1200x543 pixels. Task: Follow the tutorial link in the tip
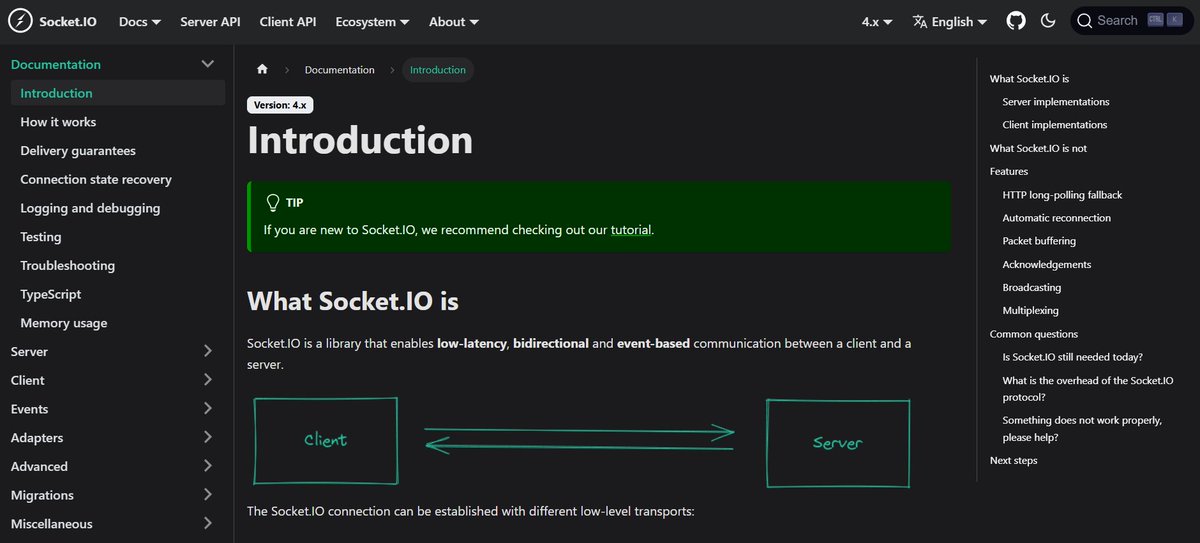tap(632, 230)
